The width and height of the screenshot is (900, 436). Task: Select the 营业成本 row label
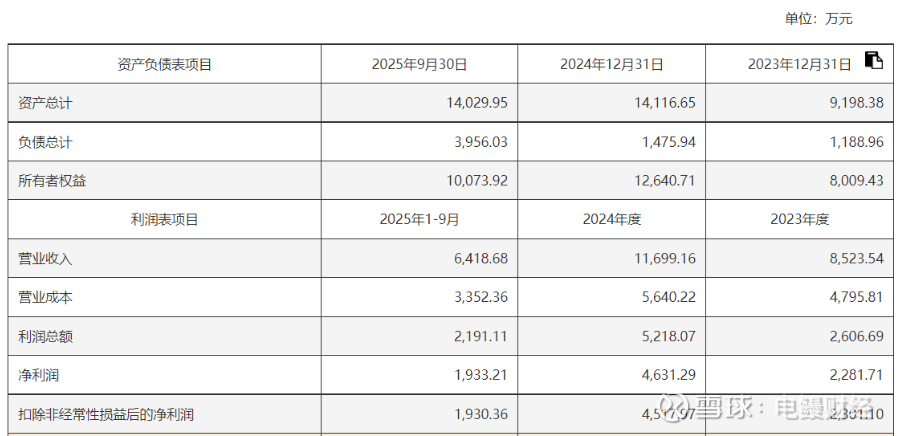coord(46,298)
